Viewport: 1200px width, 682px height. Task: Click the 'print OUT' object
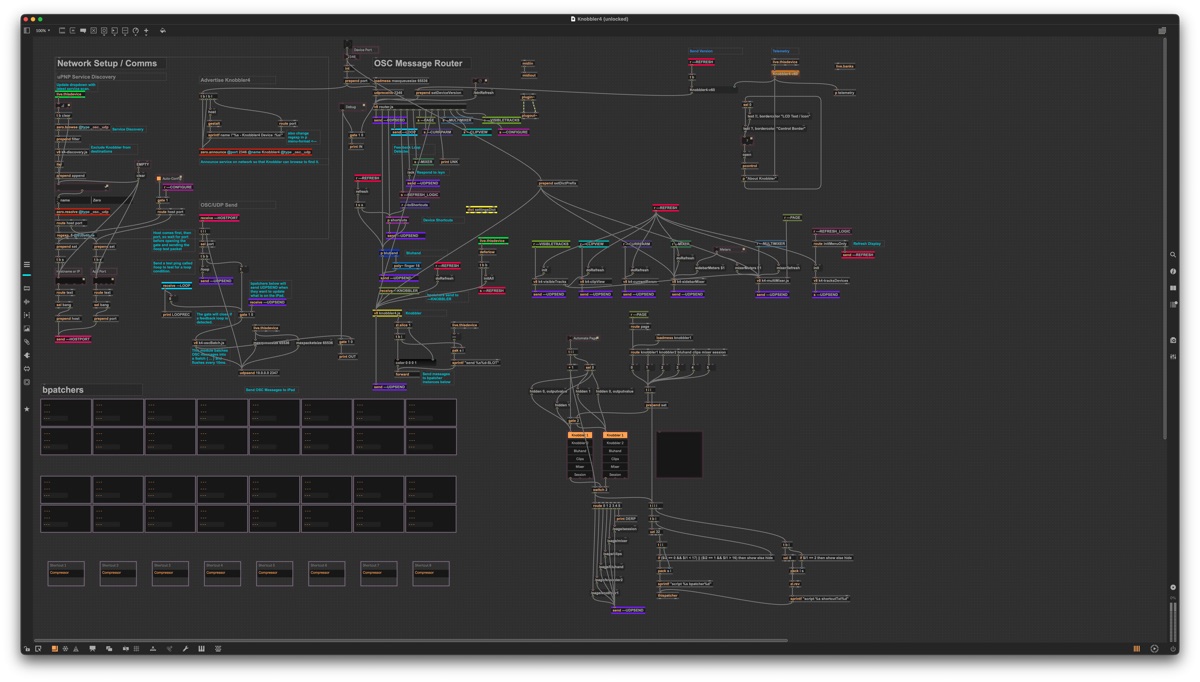(348, 356)
